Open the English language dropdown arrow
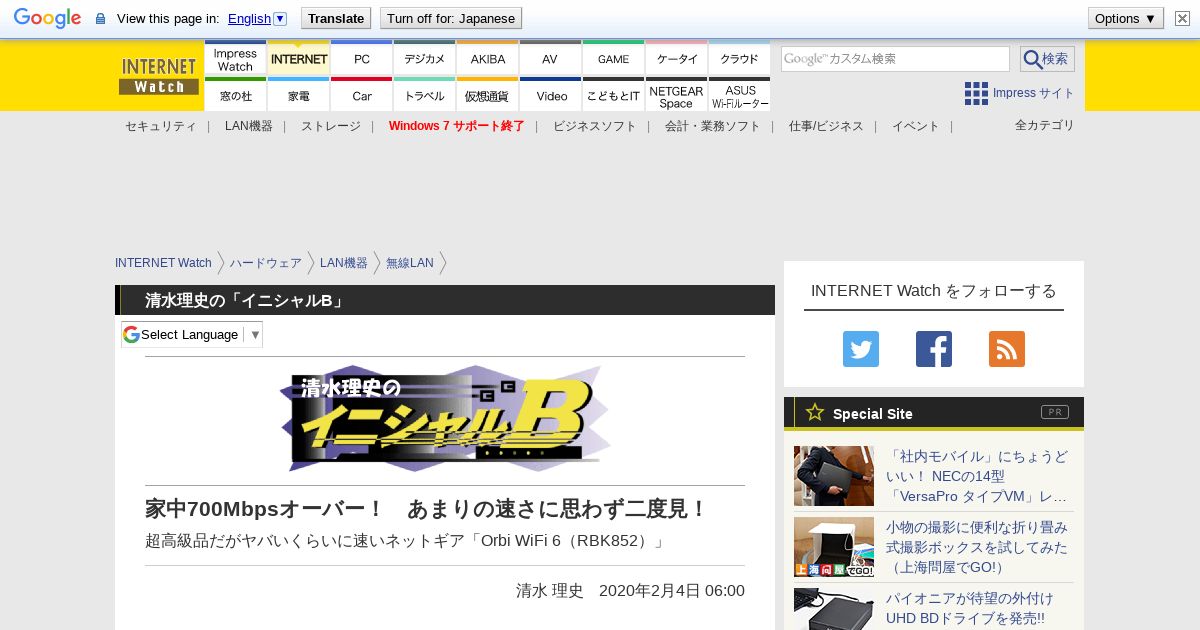The width and height of the screenshot is (1200, 630). pos(280,18)
